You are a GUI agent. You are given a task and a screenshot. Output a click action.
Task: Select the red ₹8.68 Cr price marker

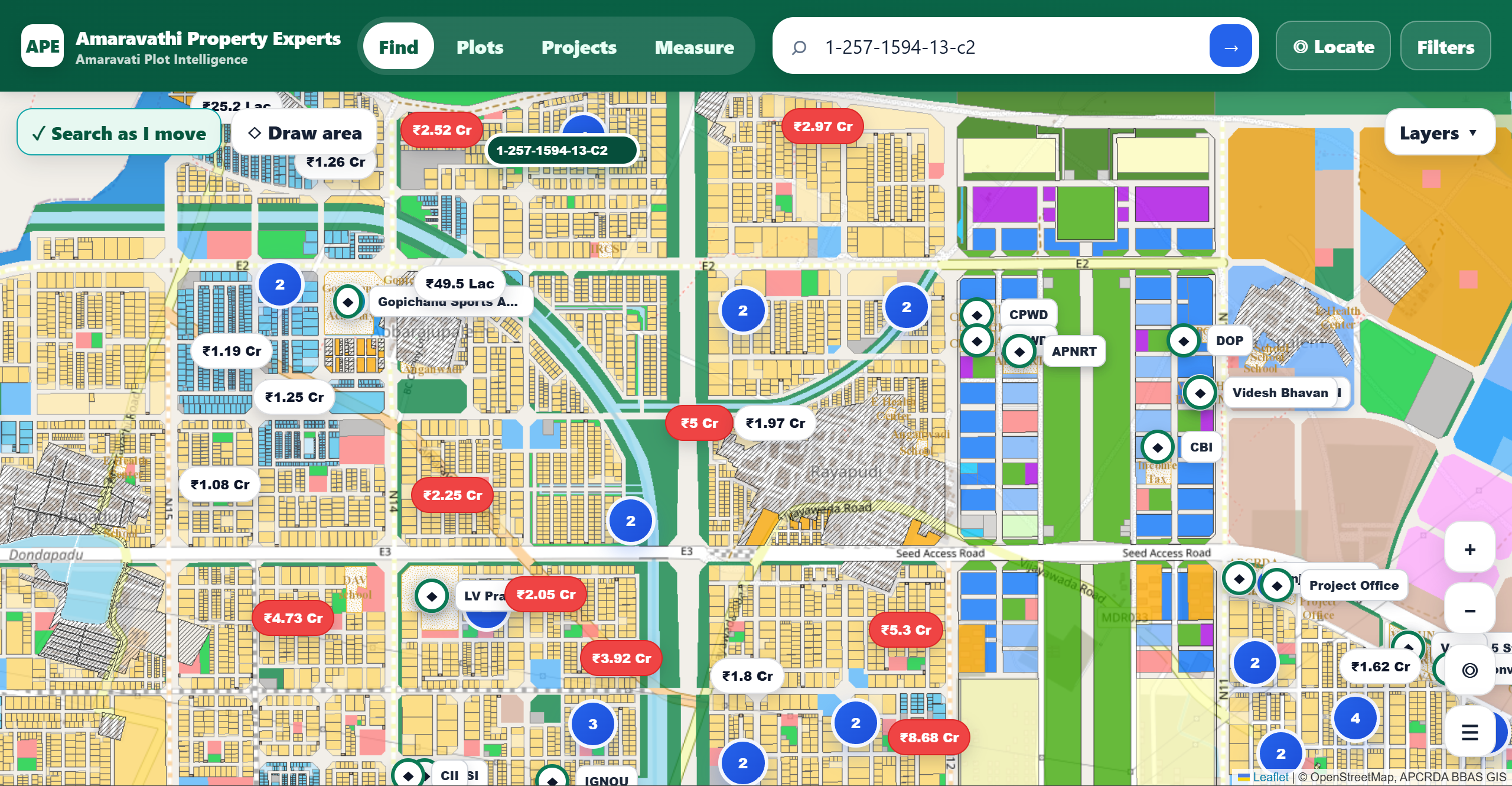click(x=929, y=738)
